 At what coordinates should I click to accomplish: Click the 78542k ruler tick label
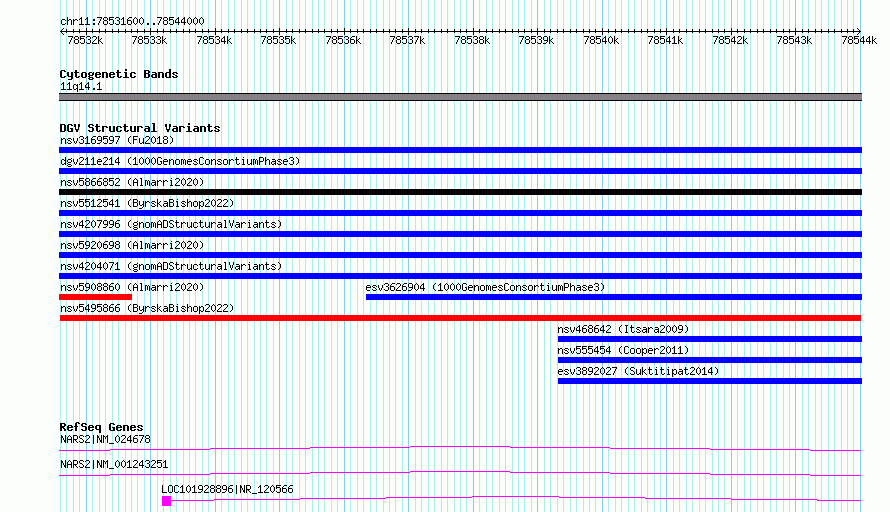point(730,40)
